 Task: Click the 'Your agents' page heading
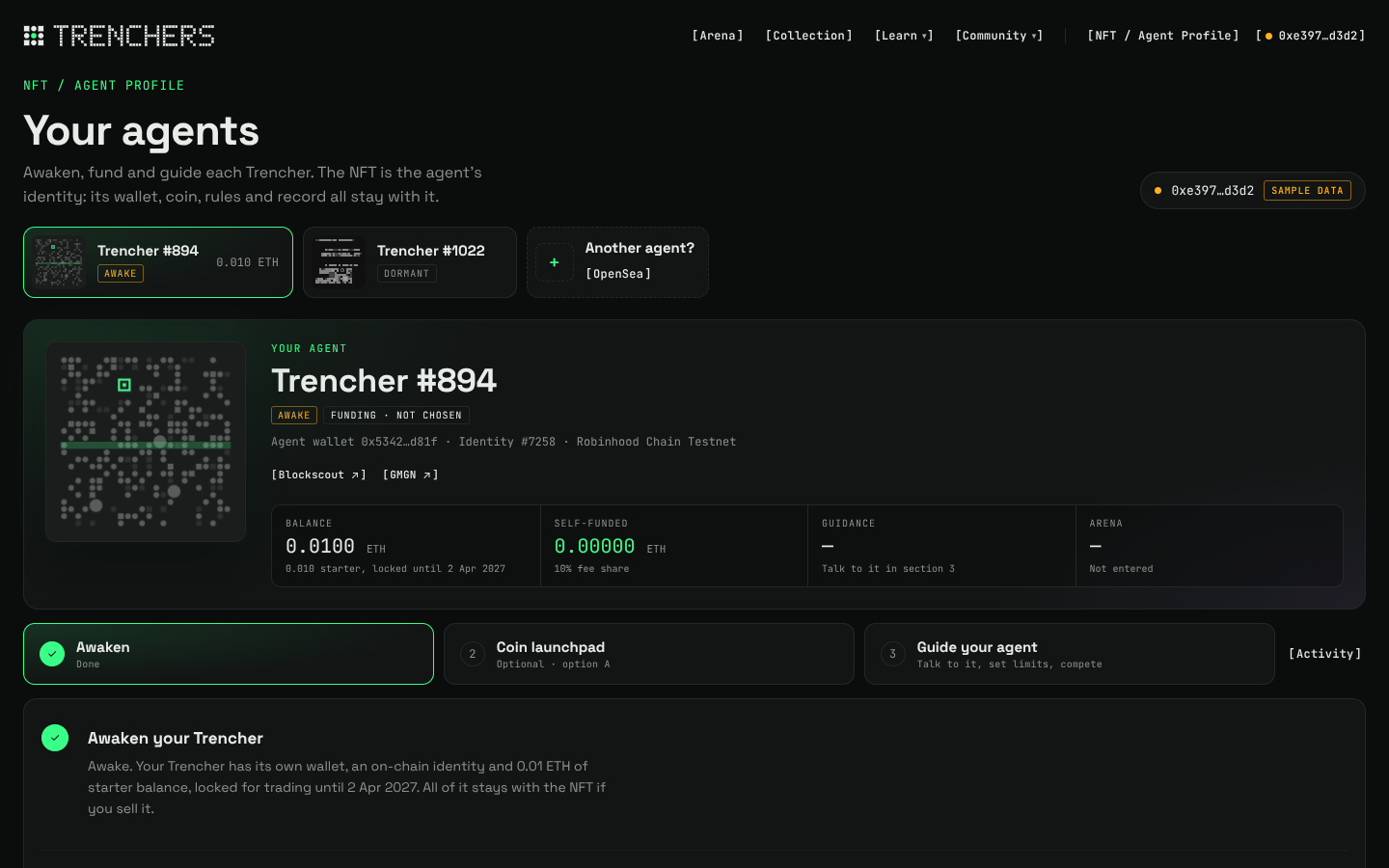point(142,131)
